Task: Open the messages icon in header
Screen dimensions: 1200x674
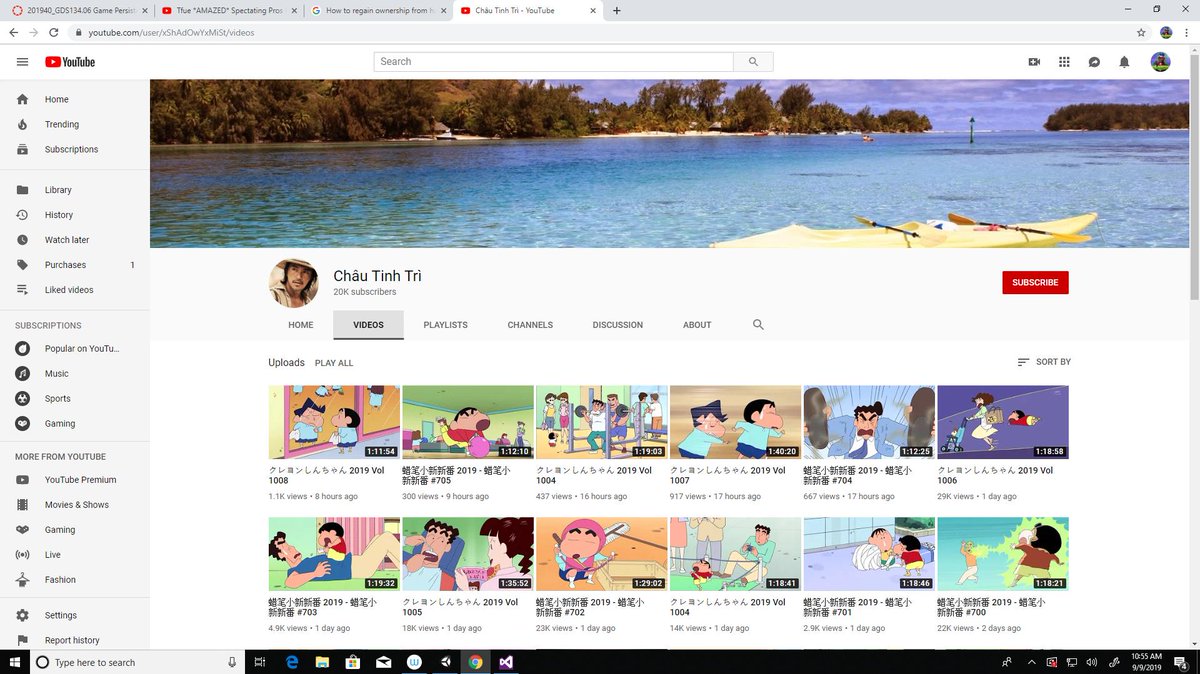Action: [1094, 62]
